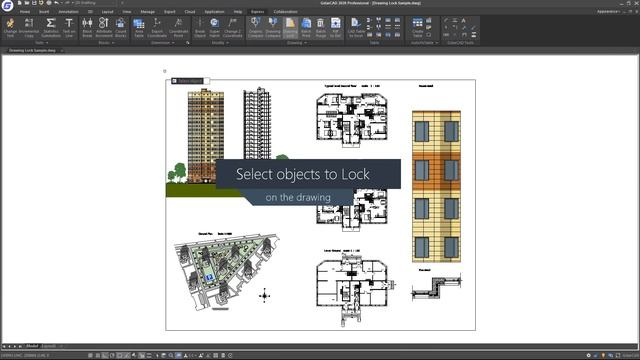Expand the Blocks panel dropdown
Viewport: 640px width, 360px height.
106,43
